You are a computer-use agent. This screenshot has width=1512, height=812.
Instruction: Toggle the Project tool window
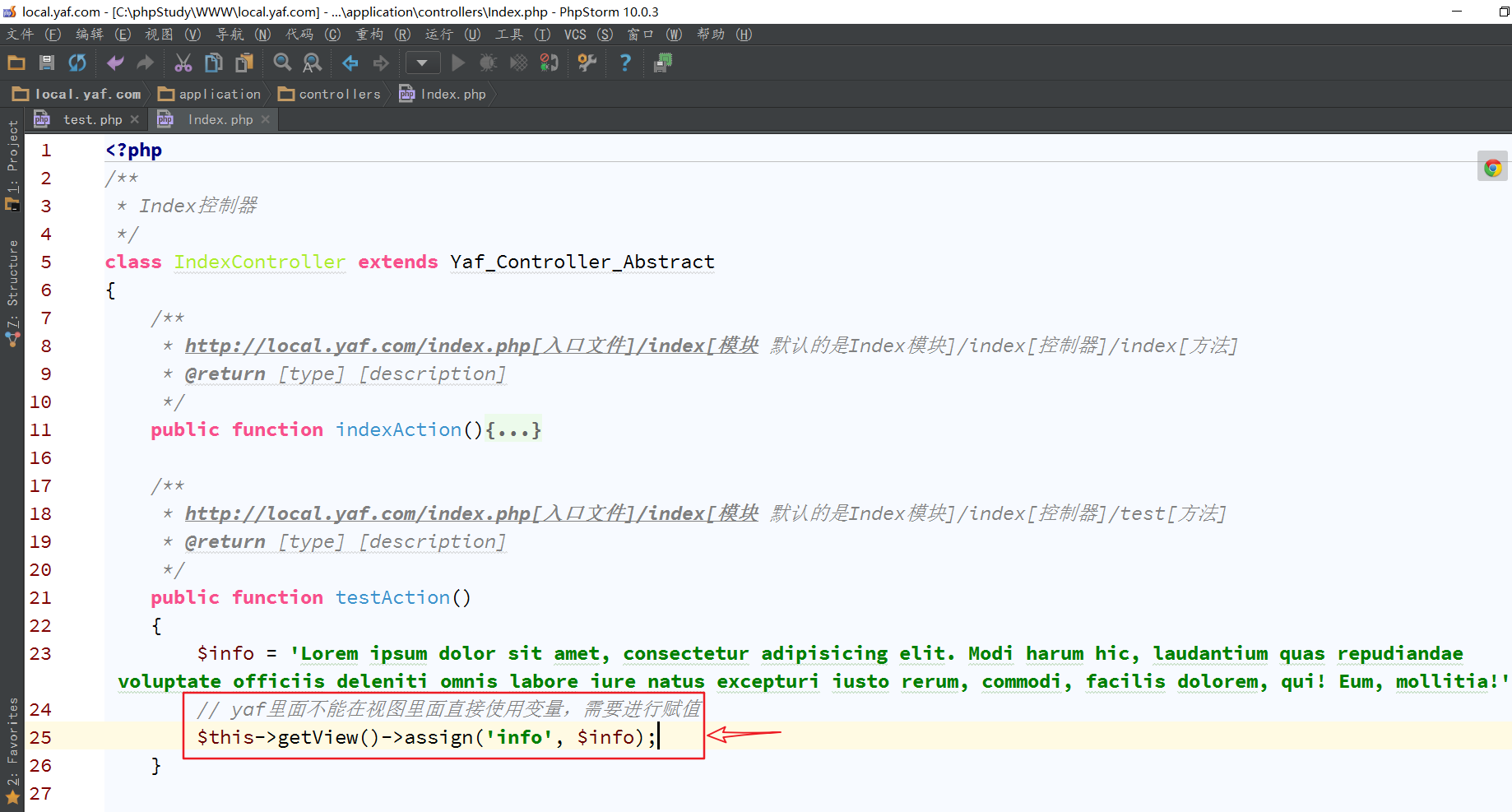pos(12,165)
